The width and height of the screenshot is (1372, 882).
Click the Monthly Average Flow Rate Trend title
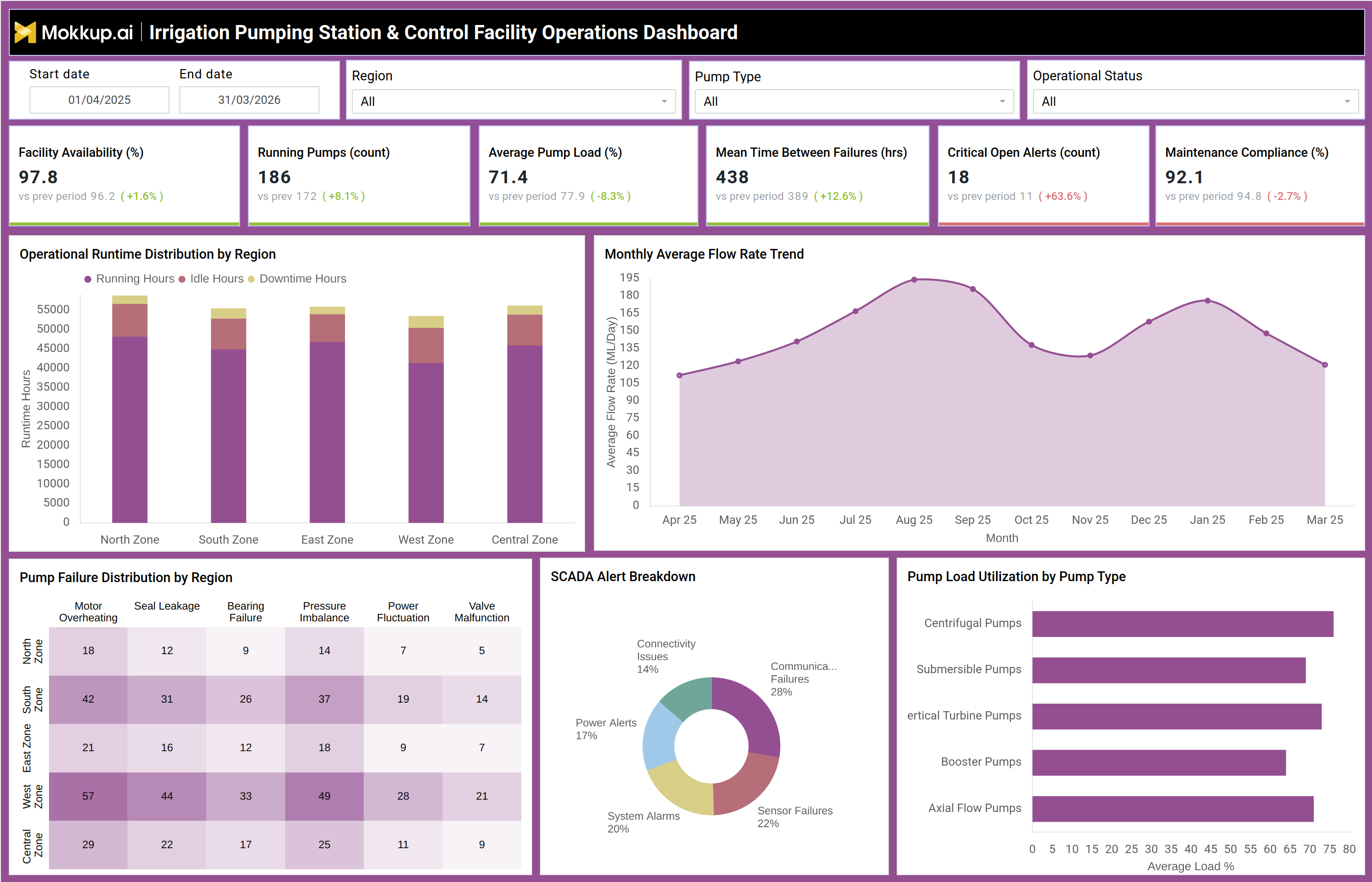click(704, 254)
